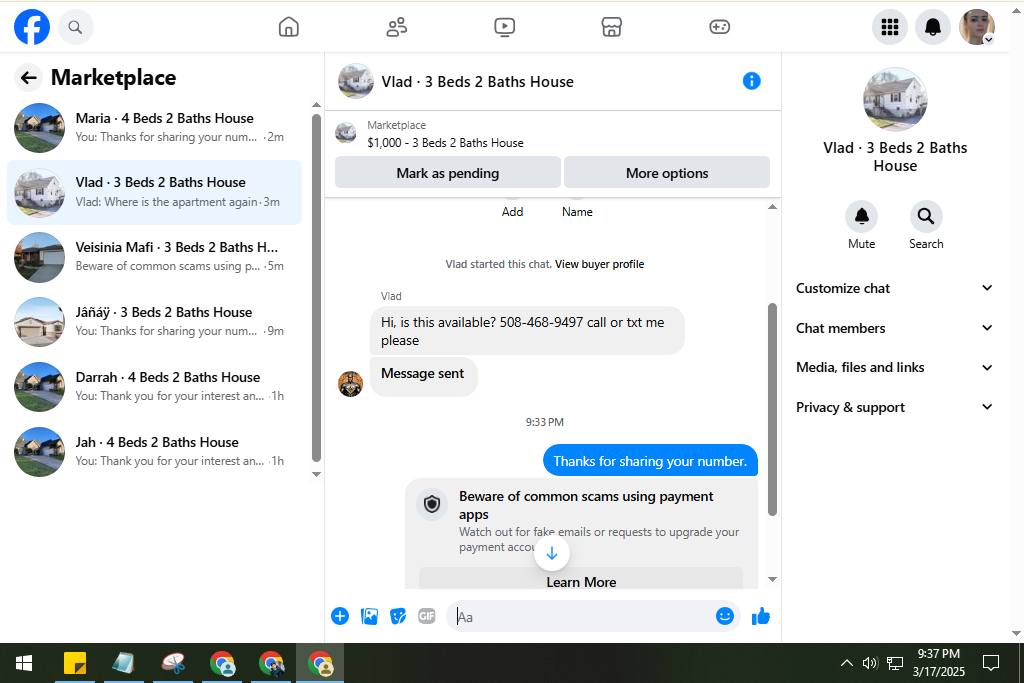This screenshot has width=1024, height=683.
Task: Open the Facebook search magnifier
Action: [76, 27]
